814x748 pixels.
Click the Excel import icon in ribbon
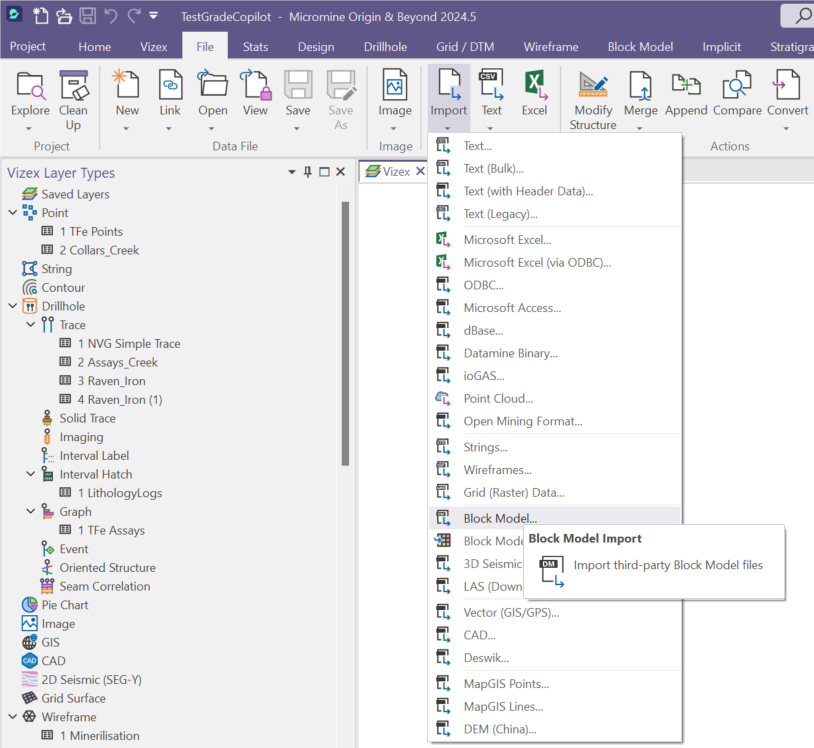point(534,88)
